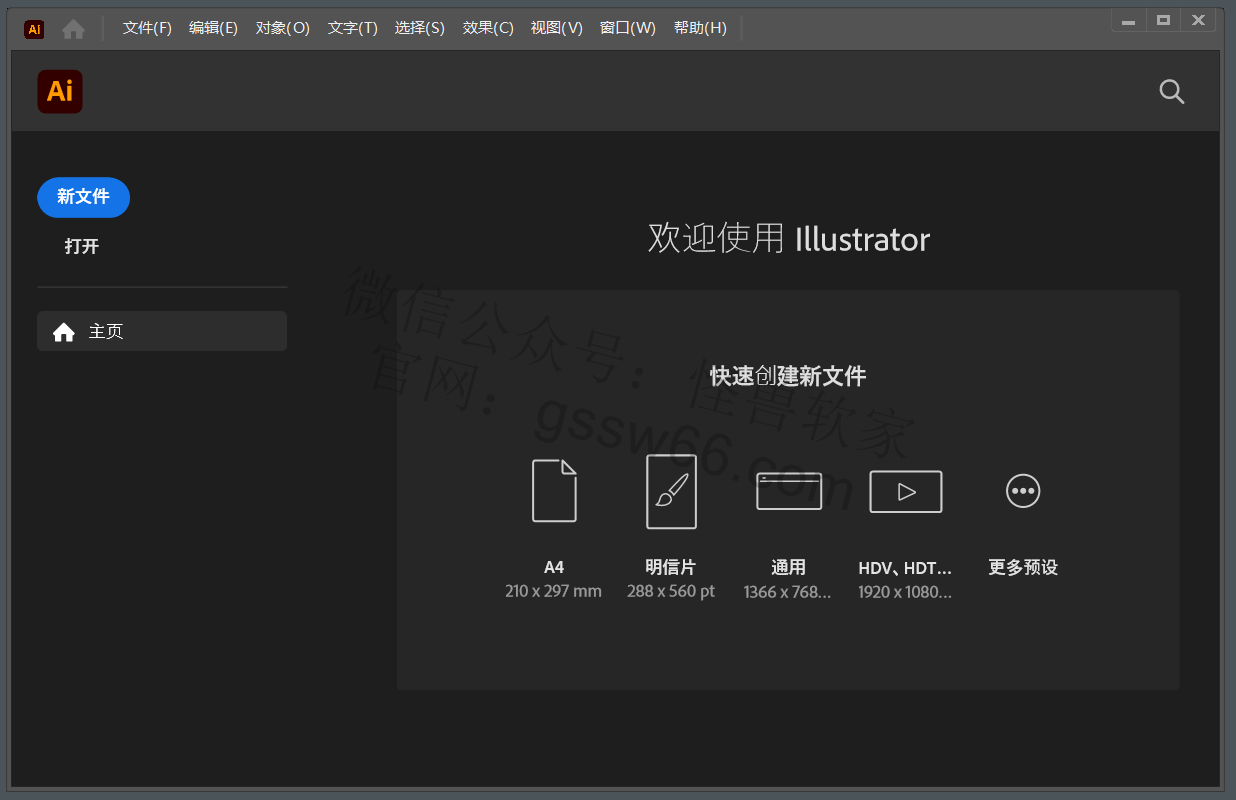Image resolution: width=1236 pixels, height=800 pixels.
Task: Click the house icon beside 主页
Action: 64,332
